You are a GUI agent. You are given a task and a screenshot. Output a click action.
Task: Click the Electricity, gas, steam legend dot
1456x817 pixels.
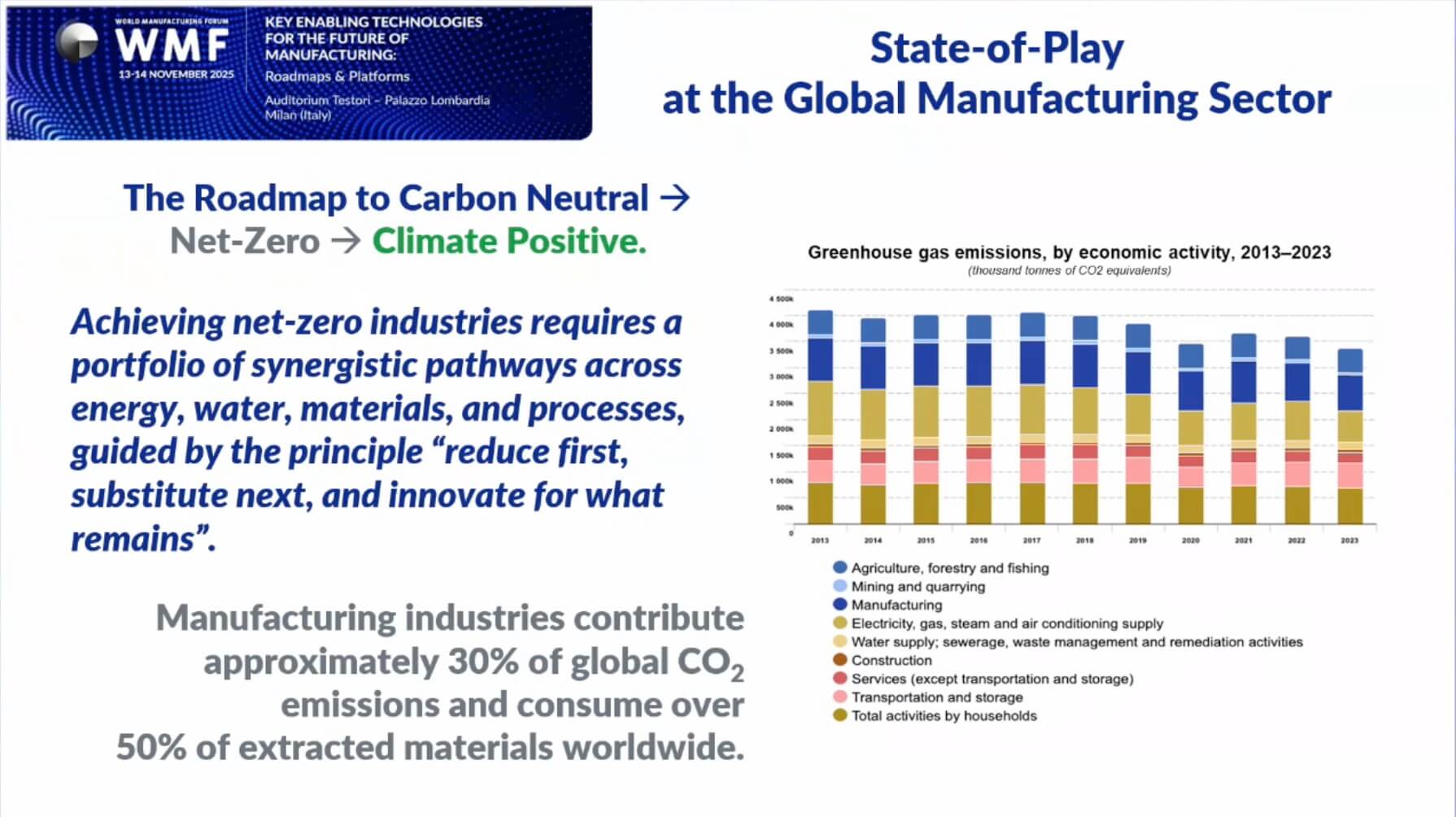pos(840,623)
